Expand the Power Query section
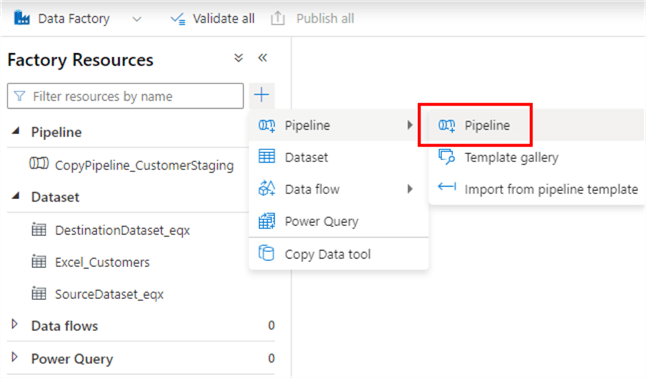 coord(15,357)
